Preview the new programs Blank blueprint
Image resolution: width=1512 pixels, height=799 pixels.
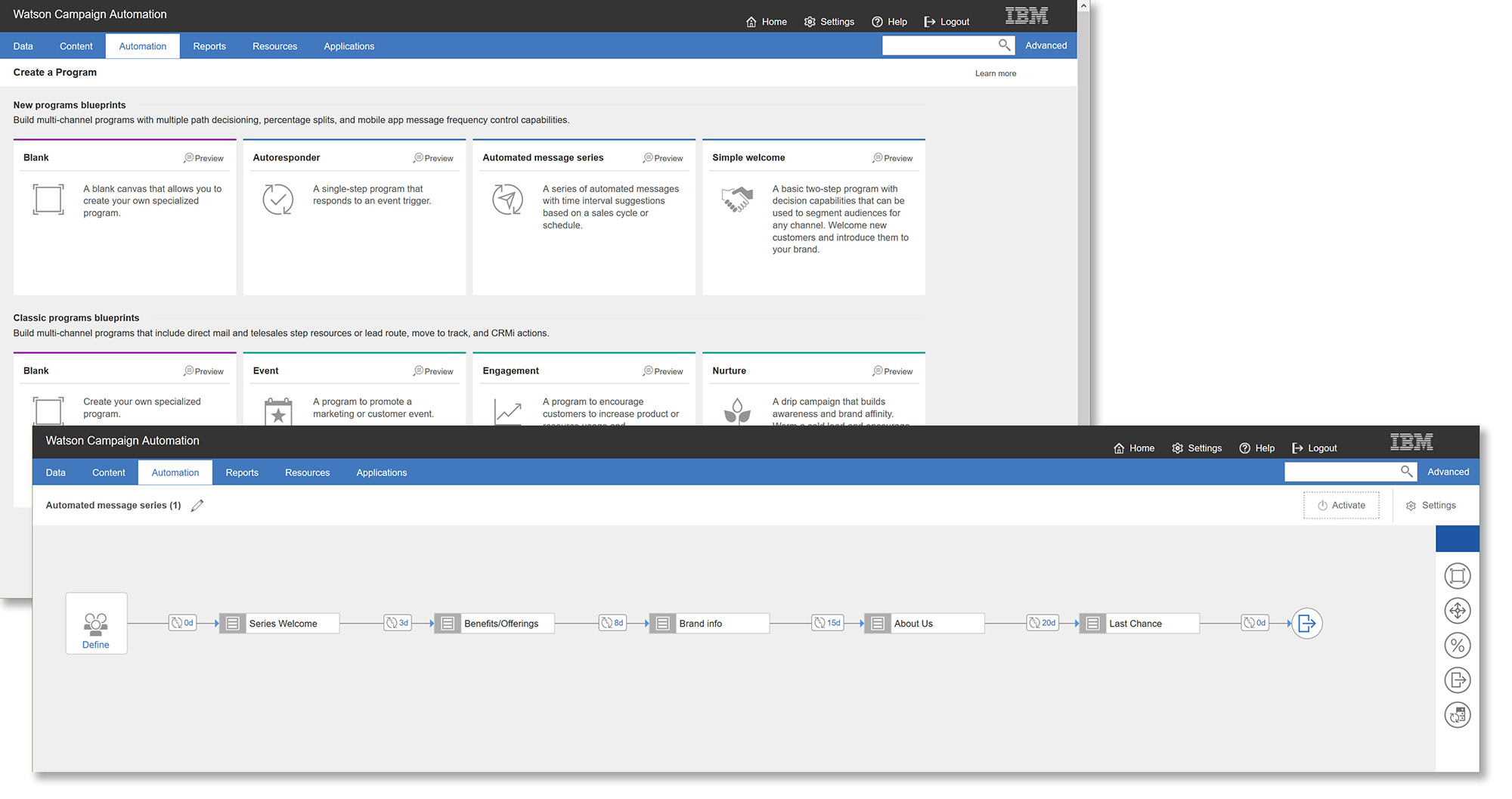[x=204, y=158]
